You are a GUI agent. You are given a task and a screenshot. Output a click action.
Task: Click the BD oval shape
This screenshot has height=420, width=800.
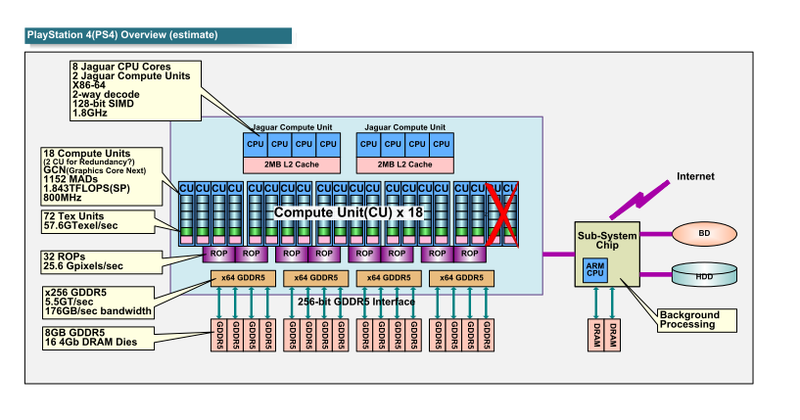click(704, 234)
